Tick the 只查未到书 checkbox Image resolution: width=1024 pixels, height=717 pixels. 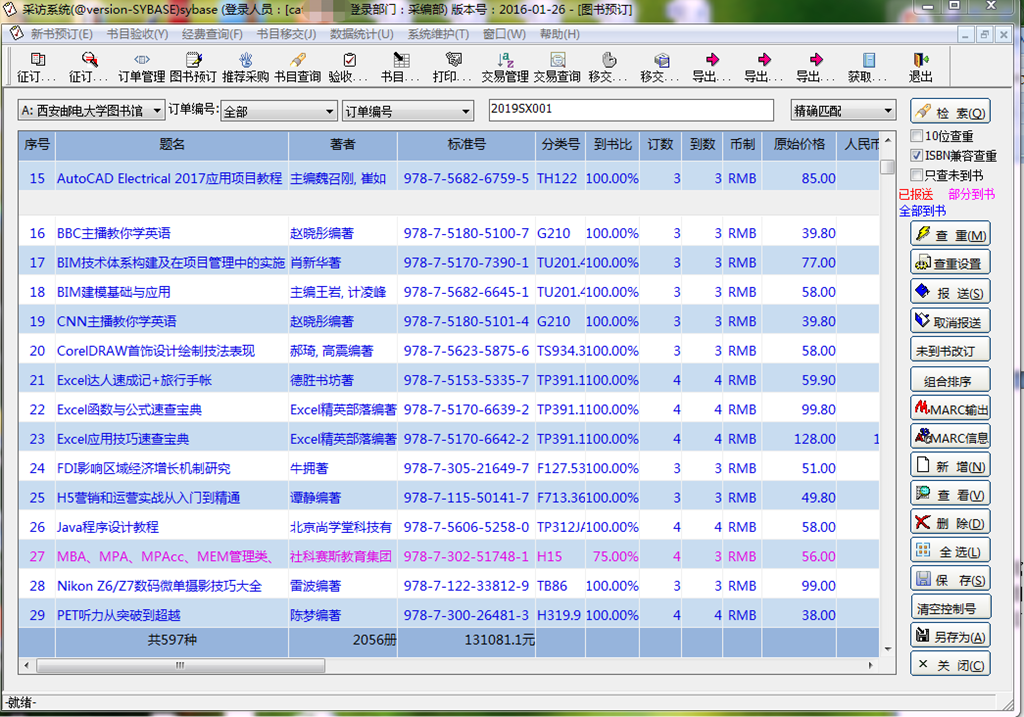pyautogui.click(x=917, y=175)
